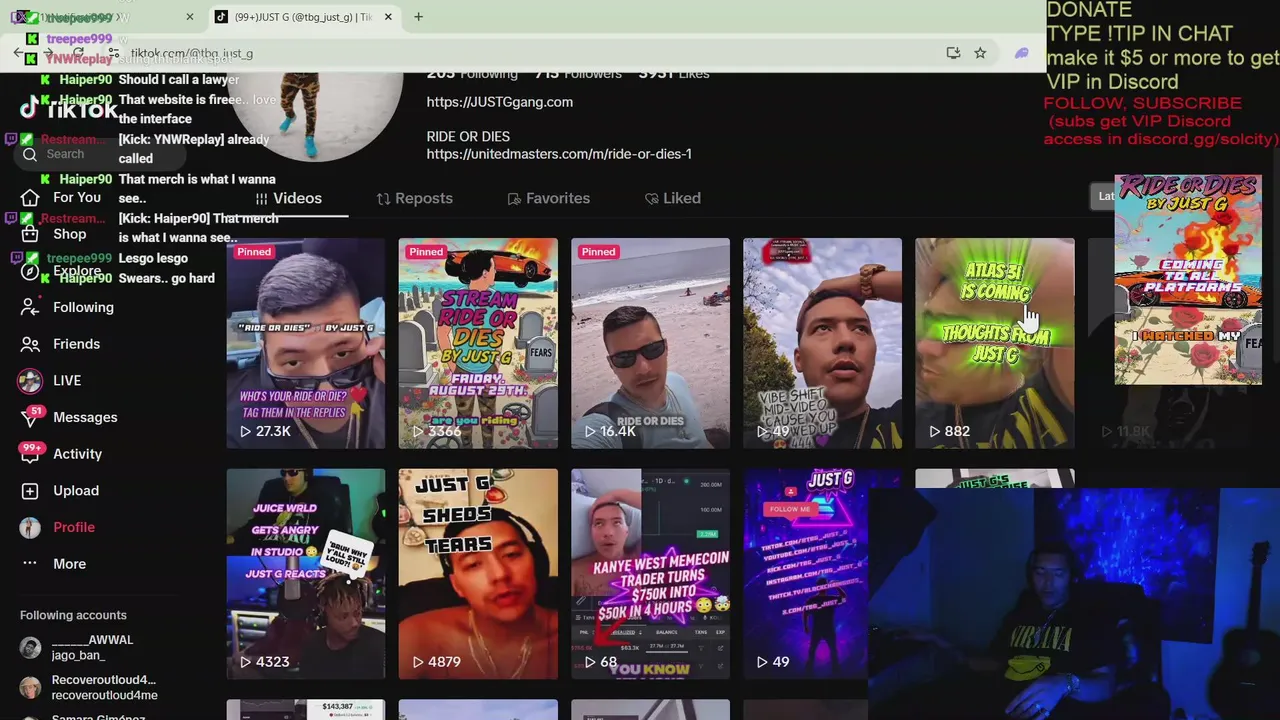The width and height of the screenshot is (1280, 720).
Task: Open the unitedmasters ride-or-dies link
Action: (559, 154)
